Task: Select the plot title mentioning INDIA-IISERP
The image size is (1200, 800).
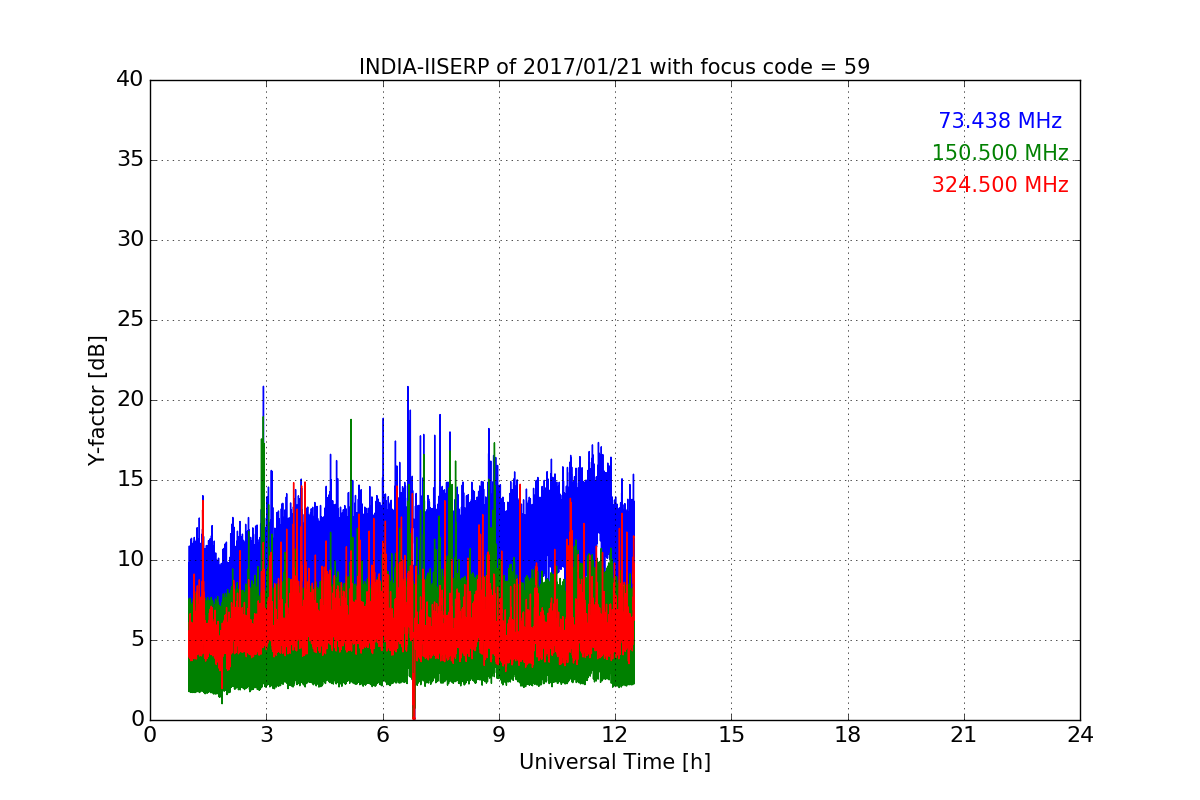Action: click(614, 67)
